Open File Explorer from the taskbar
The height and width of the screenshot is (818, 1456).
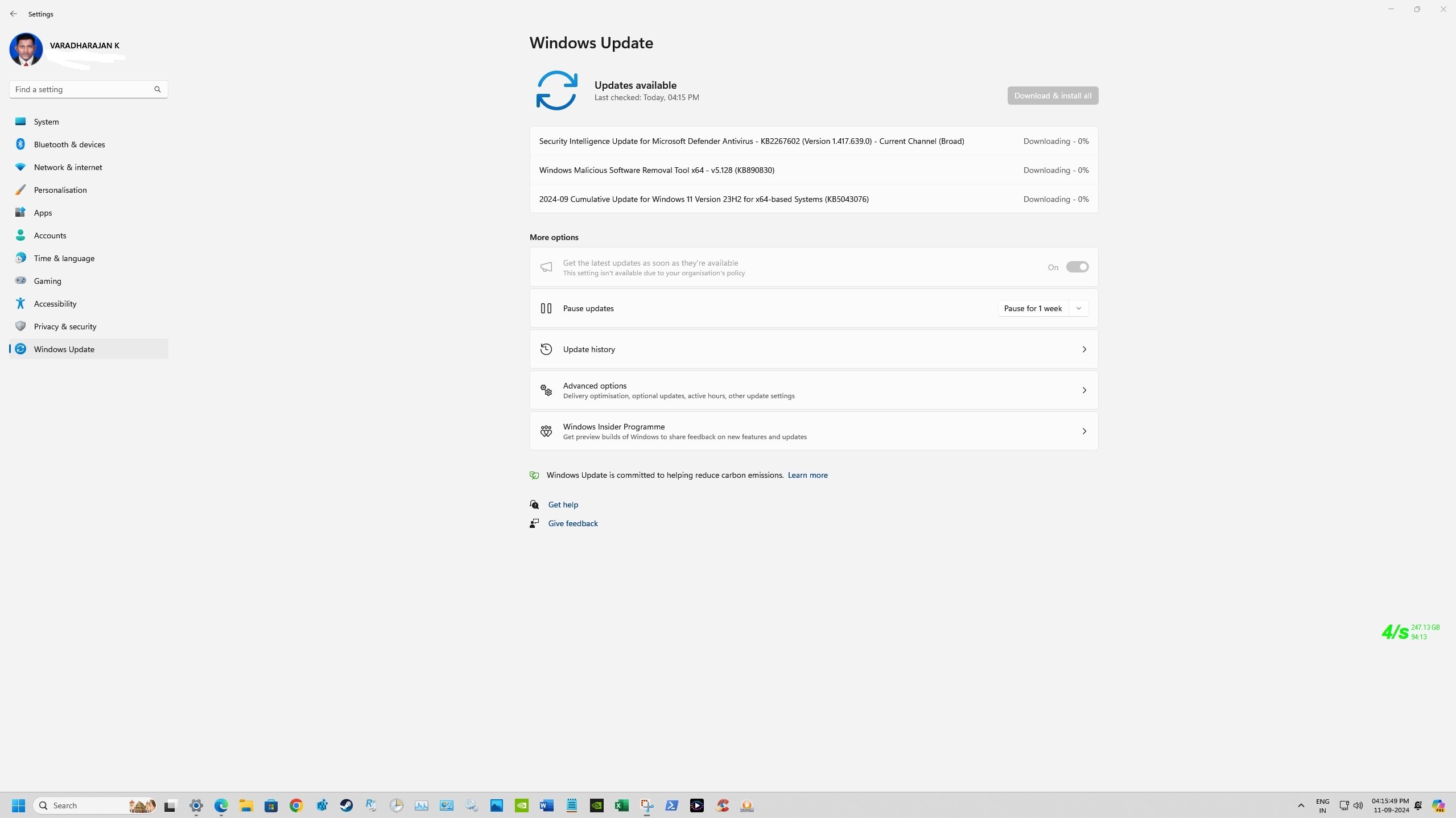(246, 805)
